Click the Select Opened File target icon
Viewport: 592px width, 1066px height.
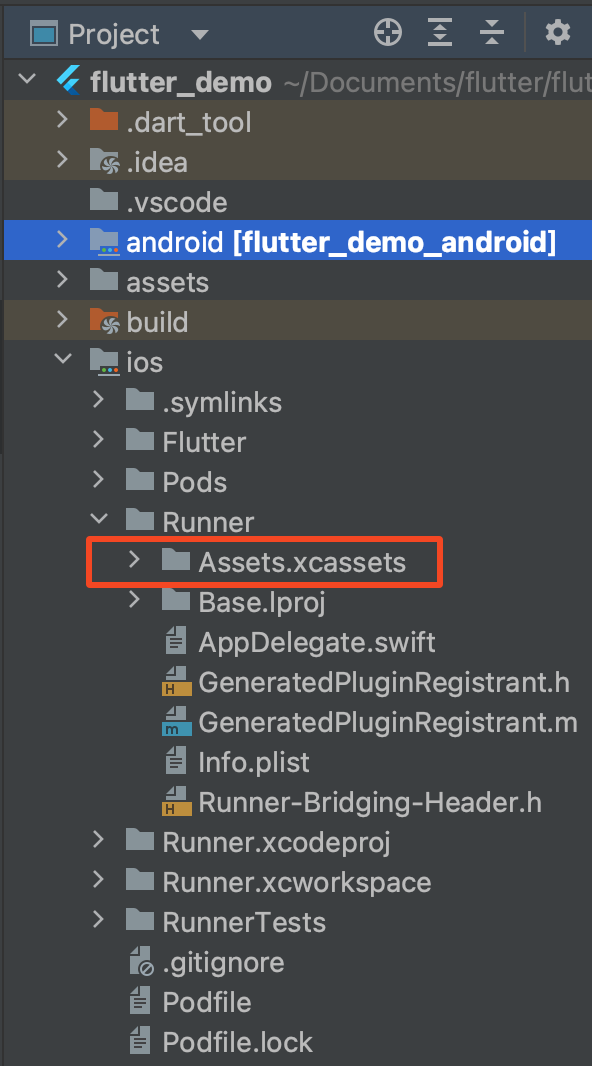click(x=388, y=32)
